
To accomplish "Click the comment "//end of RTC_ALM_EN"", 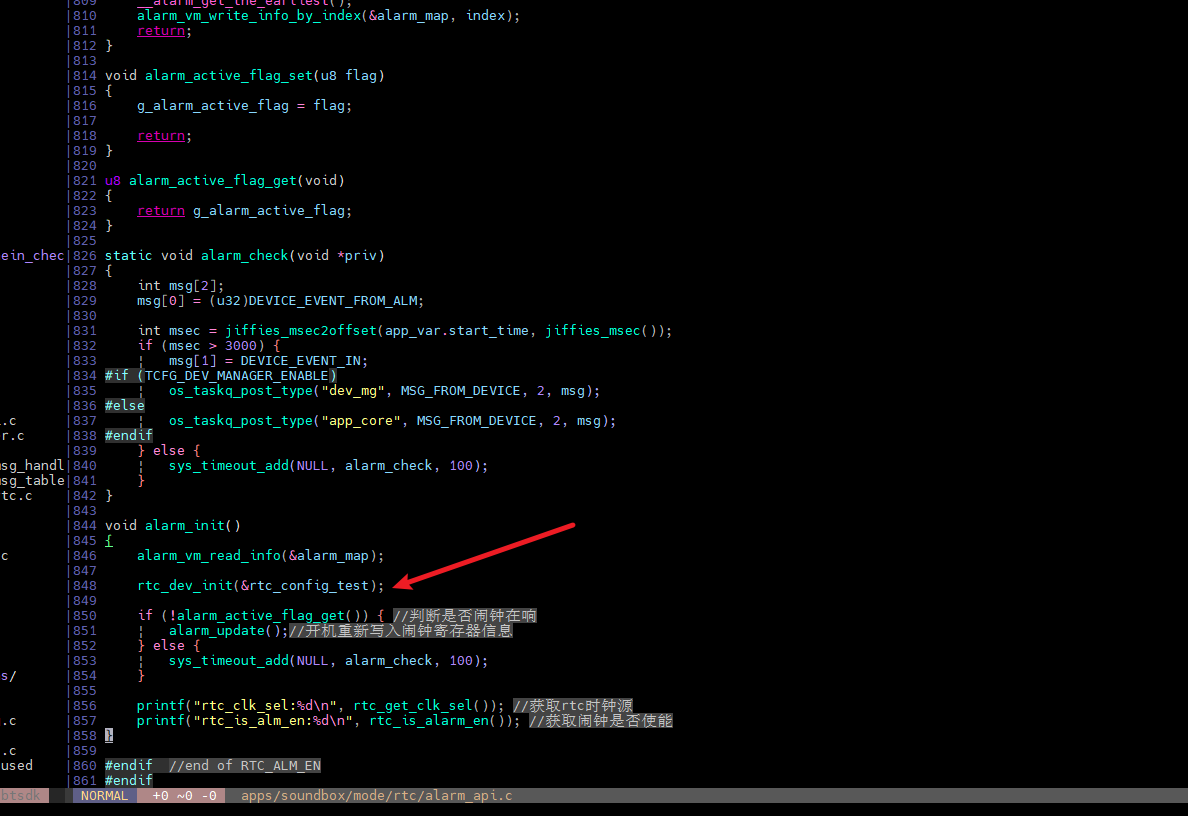I will pos(245,766).
